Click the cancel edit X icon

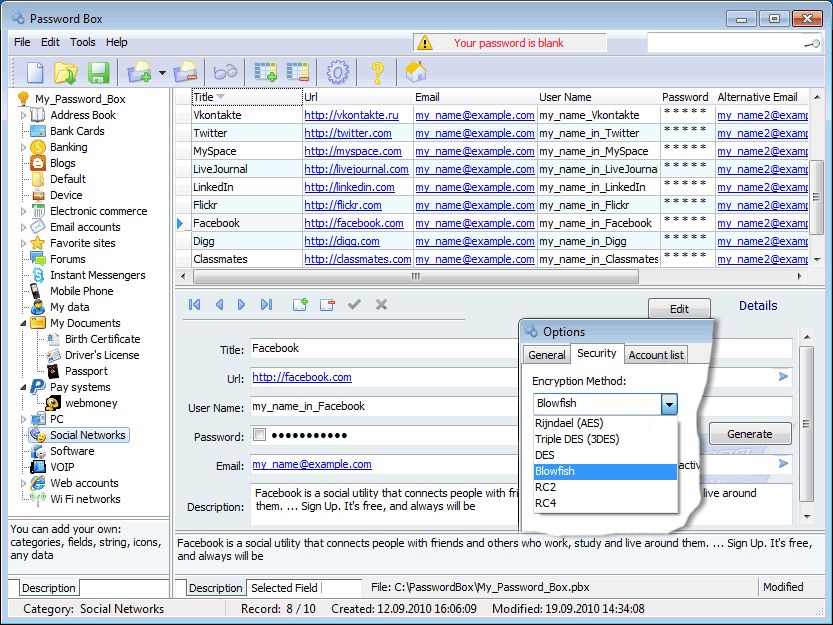[381, 305]
